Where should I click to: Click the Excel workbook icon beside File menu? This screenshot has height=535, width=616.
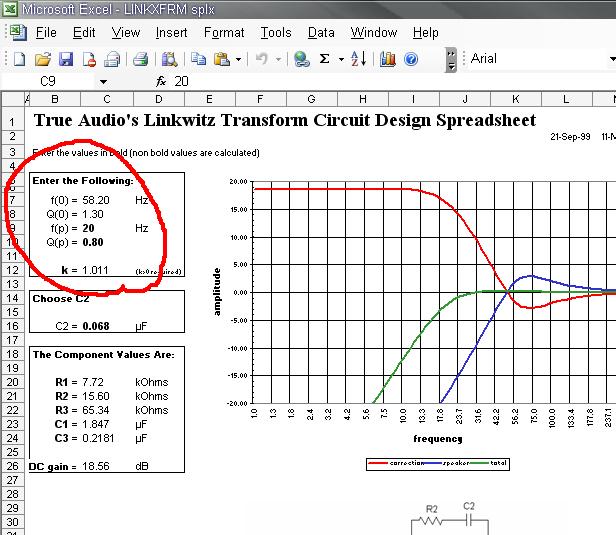(18, 33)
